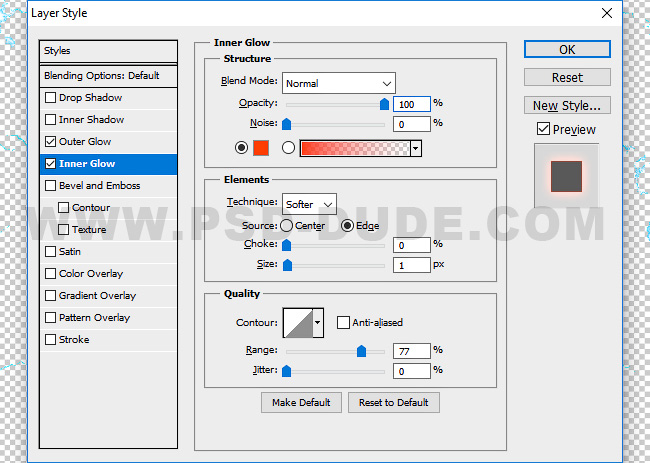
Task: Click the Make Default button
Action: pos(301,402)
